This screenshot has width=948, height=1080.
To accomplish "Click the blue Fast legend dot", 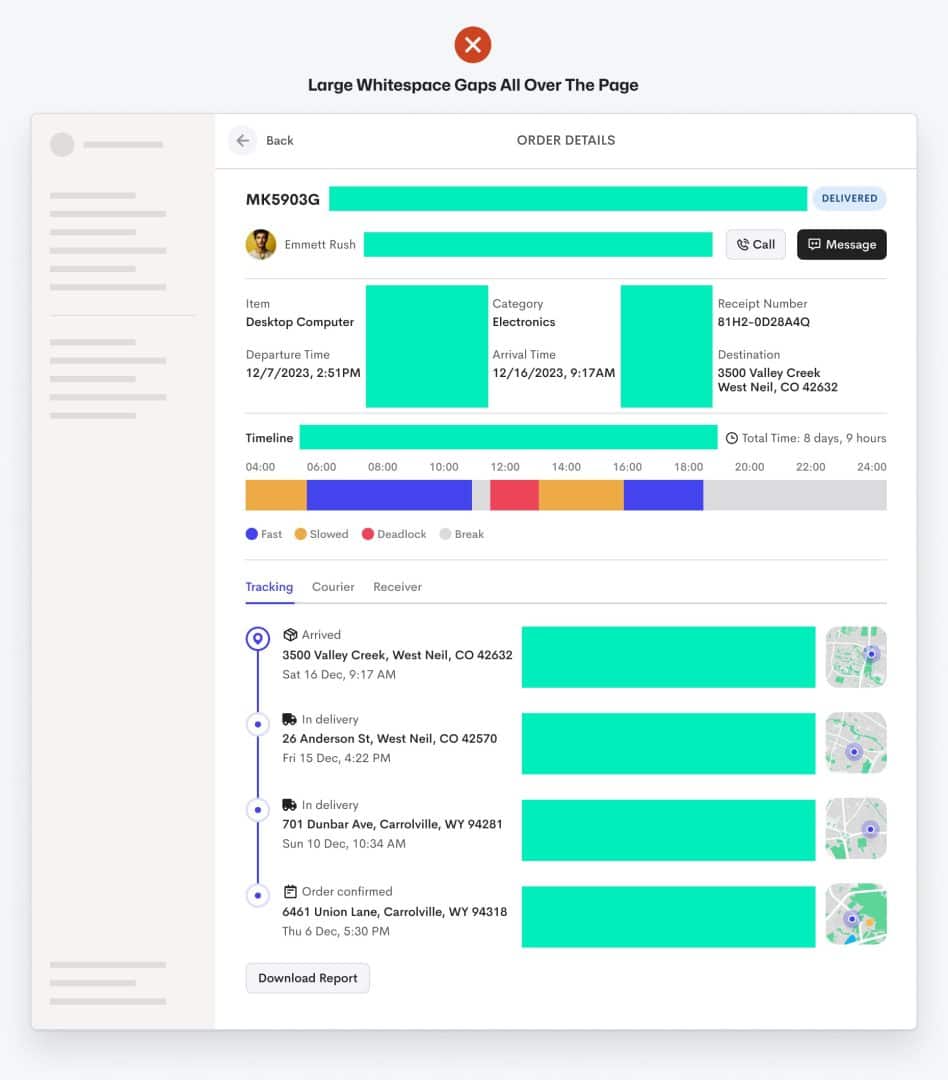I will (x=251, y=534).
